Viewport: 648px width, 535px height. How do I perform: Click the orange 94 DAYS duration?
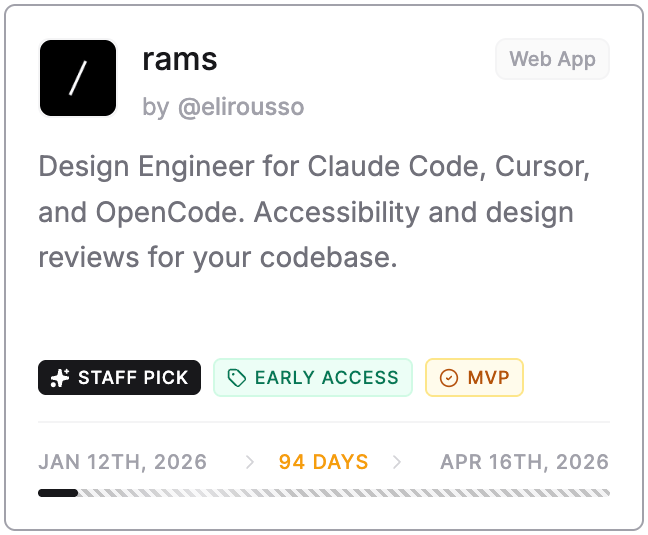coord(323,462)
